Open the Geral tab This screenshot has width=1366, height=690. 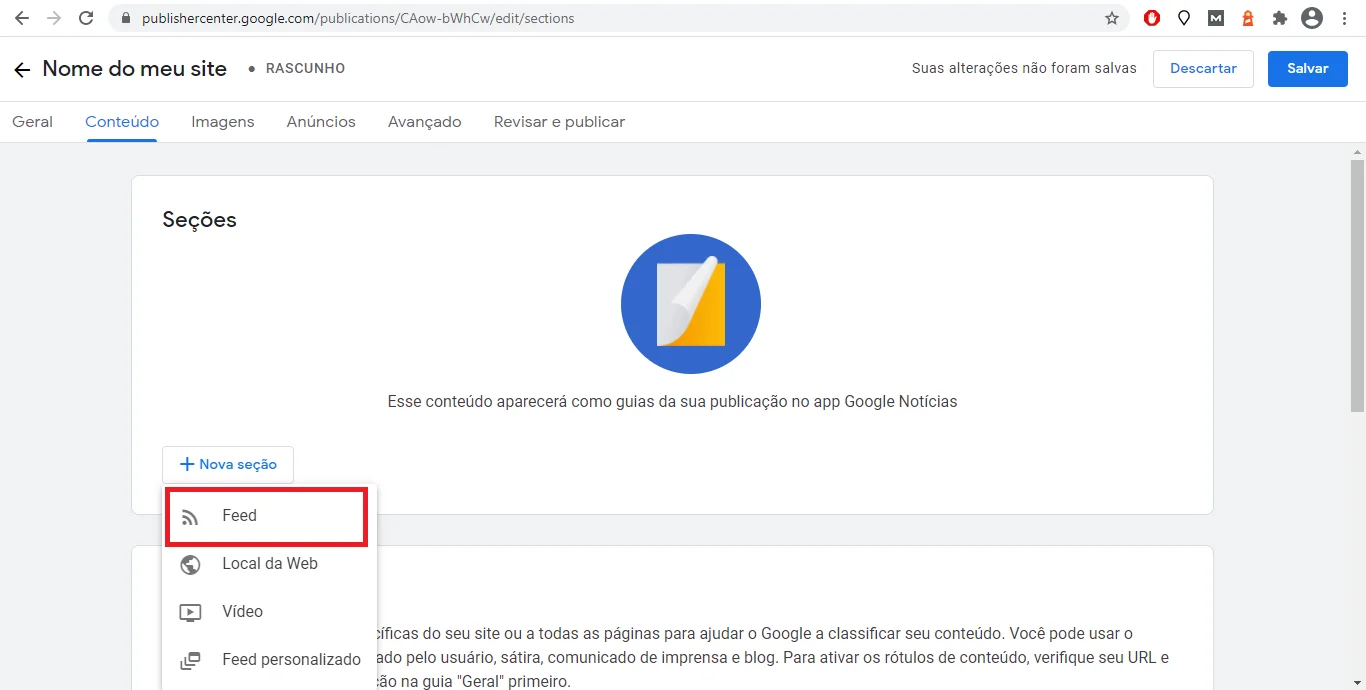32,122
